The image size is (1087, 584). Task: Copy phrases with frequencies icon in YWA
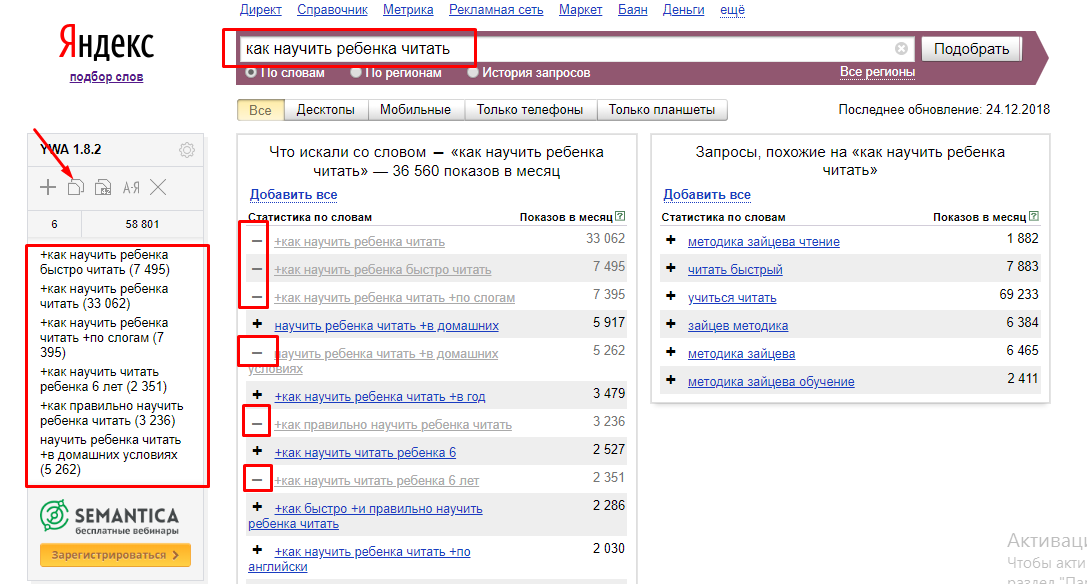[103, 187]
